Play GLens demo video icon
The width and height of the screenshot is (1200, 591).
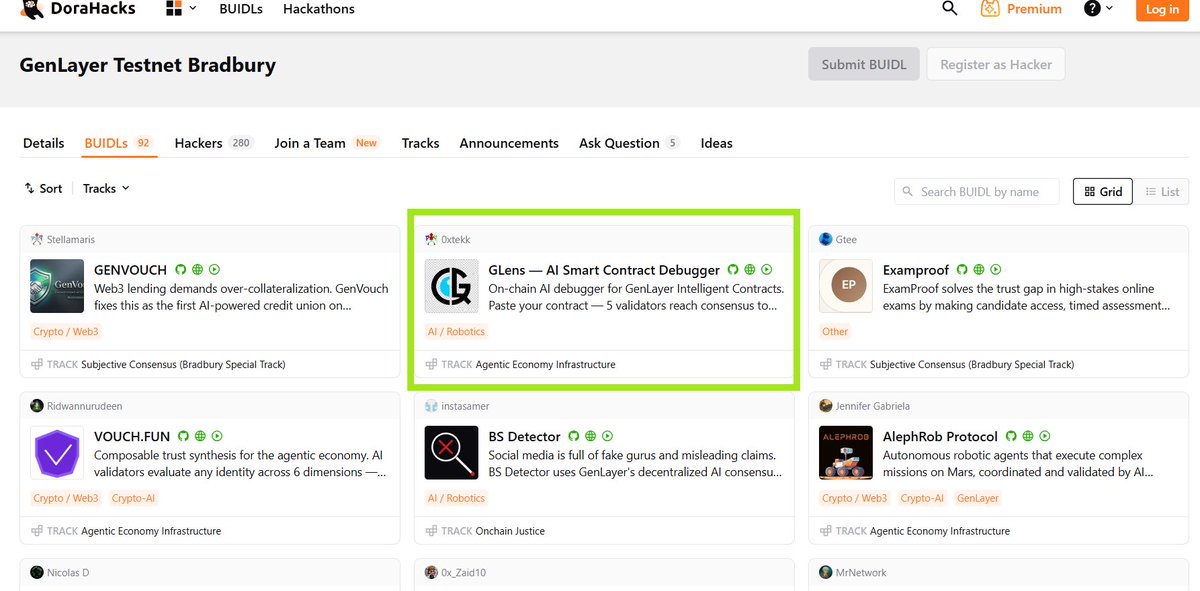[x=767, y=270]
